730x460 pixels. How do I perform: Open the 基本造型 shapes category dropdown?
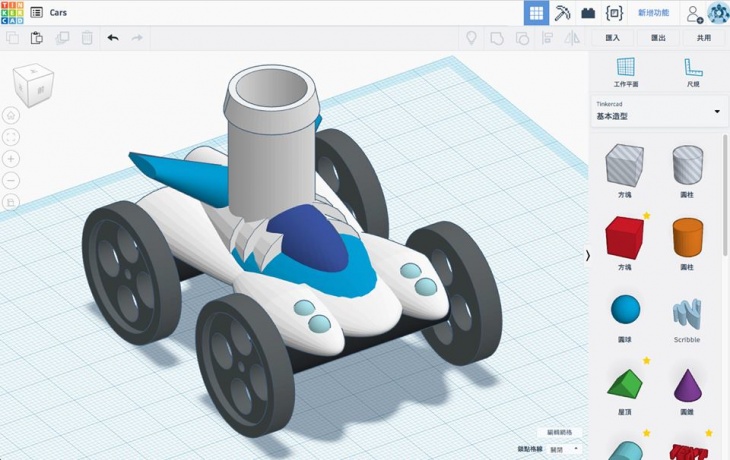click(657, 111)
